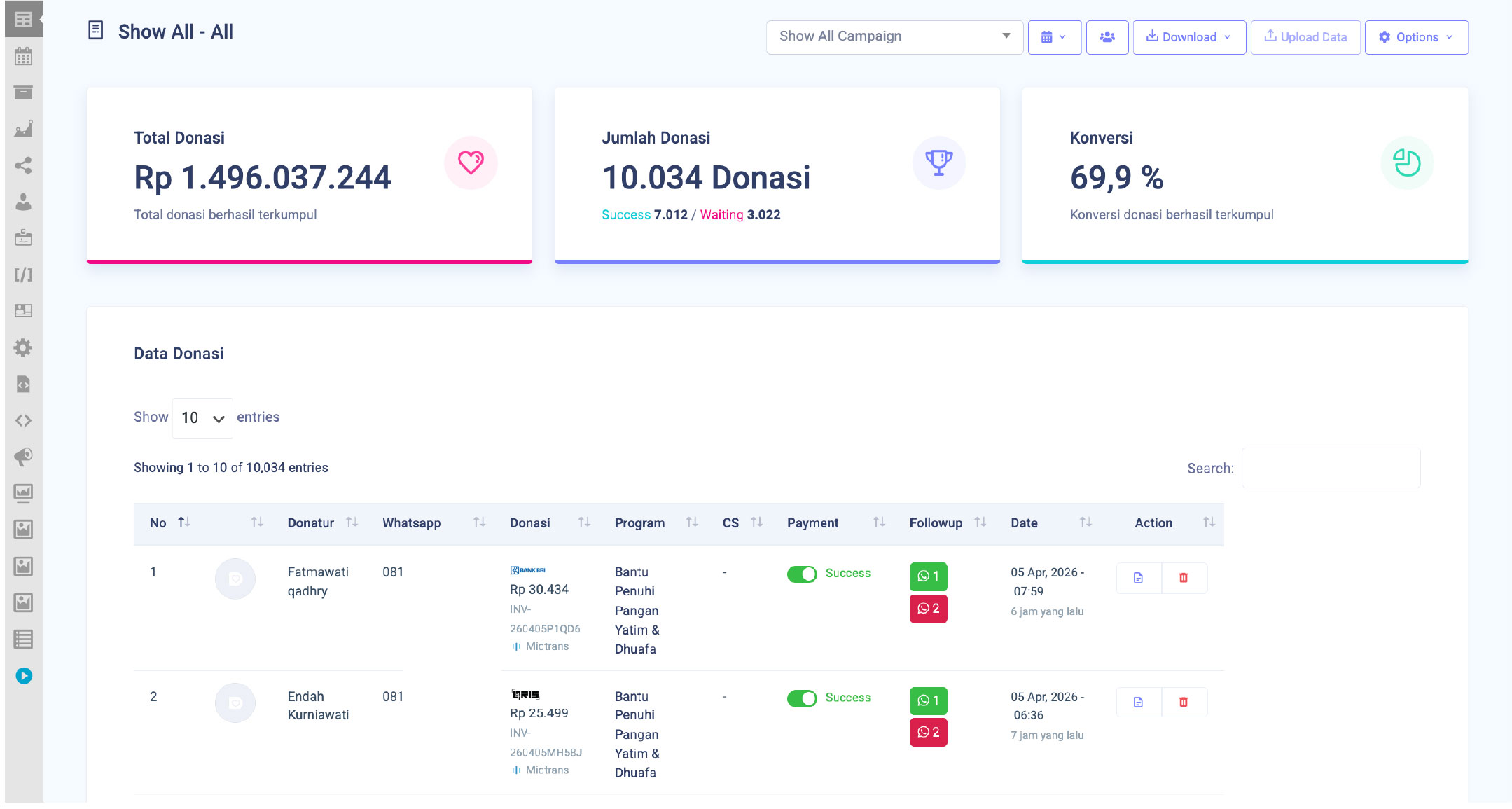Delete Fatmawati qadhry's donation with trash icon
Screen dimensions: 1512x809
pyautogui.click(x=1184, y=578)
